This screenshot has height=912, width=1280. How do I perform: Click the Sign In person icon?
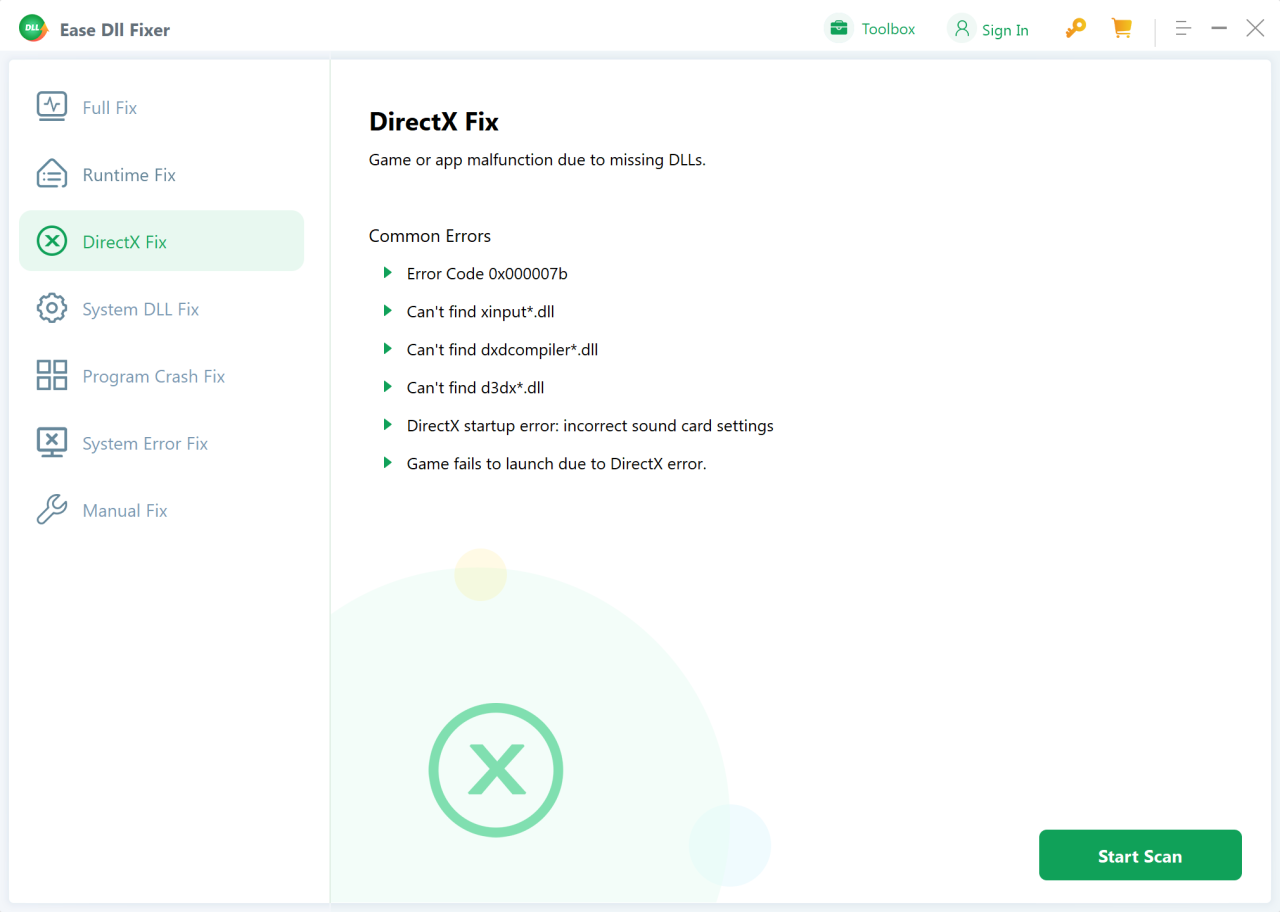(961, 28)
